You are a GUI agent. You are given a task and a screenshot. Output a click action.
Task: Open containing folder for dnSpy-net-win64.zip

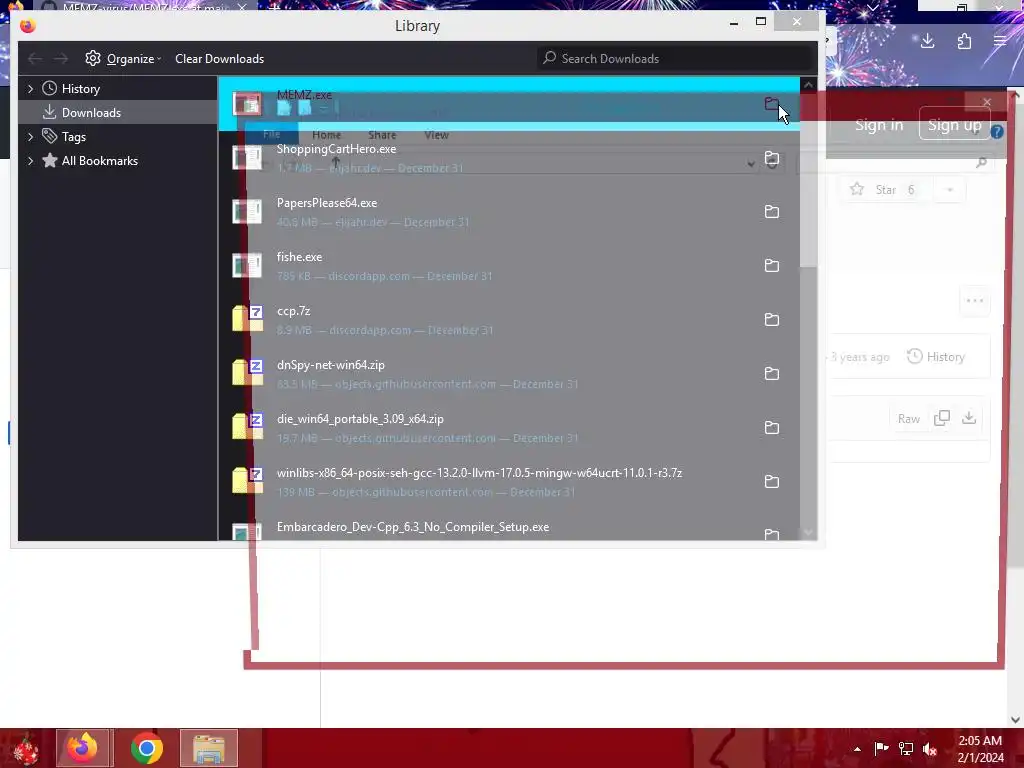click(771, 374)
